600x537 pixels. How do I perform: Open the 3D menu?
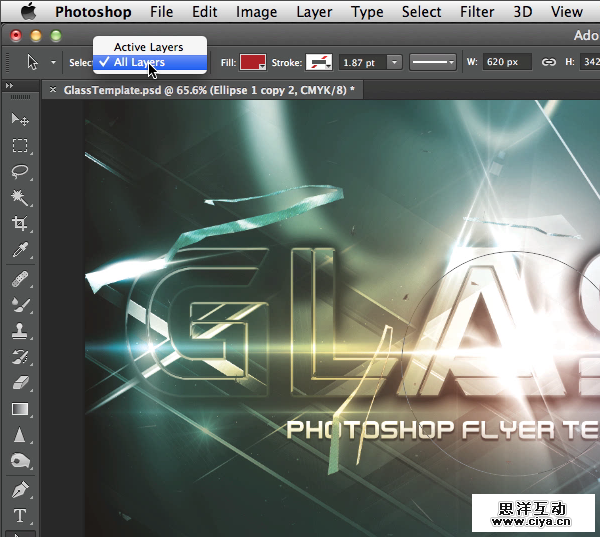coord(522,12)
